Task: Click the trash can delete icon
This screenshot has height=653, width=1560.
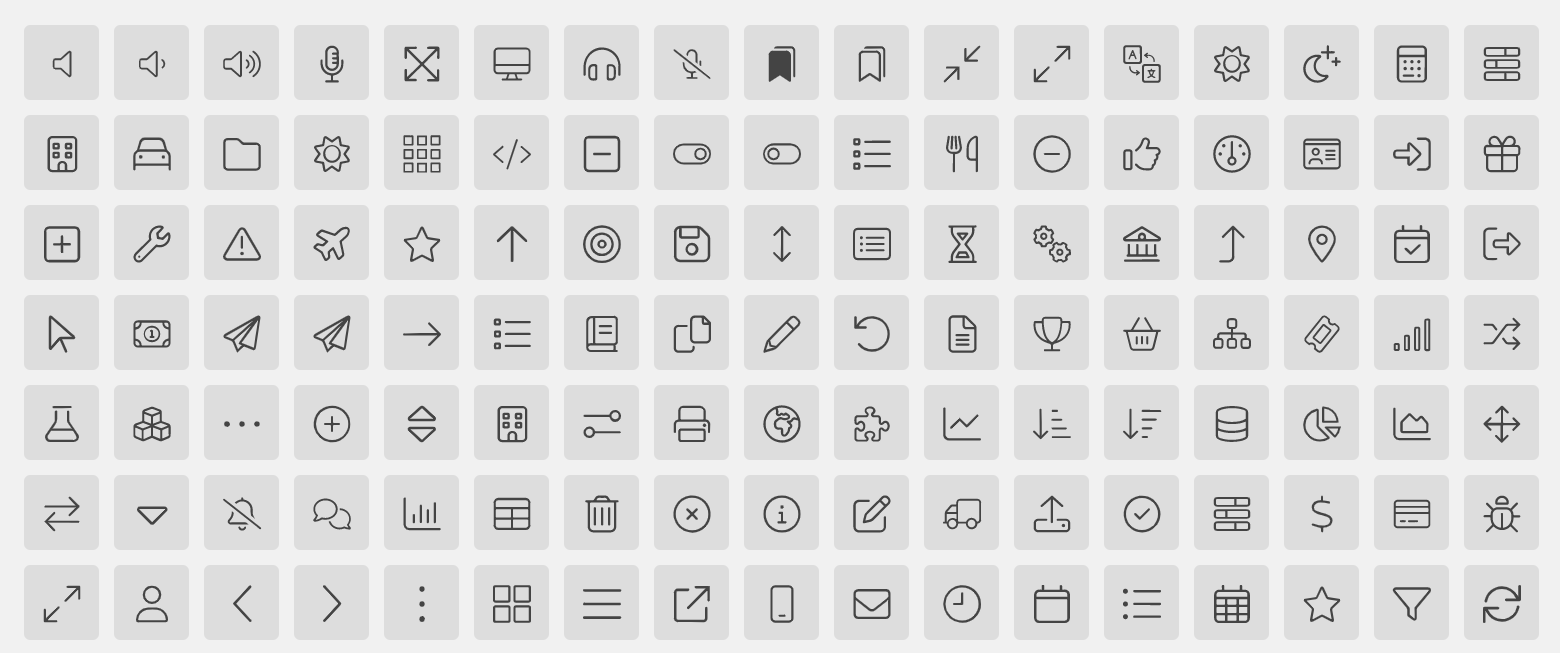Action: 602,513
